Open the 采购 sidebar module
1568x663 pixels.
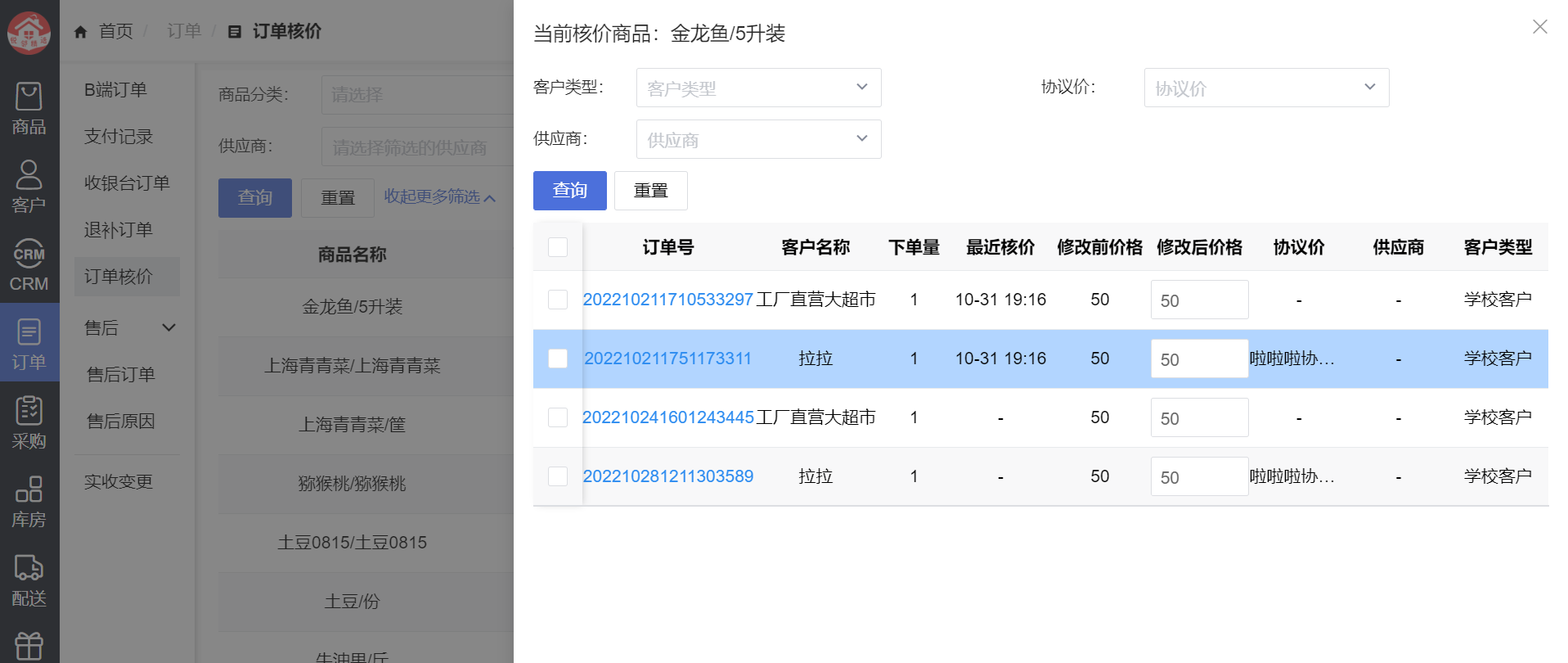tap(29, 422)
